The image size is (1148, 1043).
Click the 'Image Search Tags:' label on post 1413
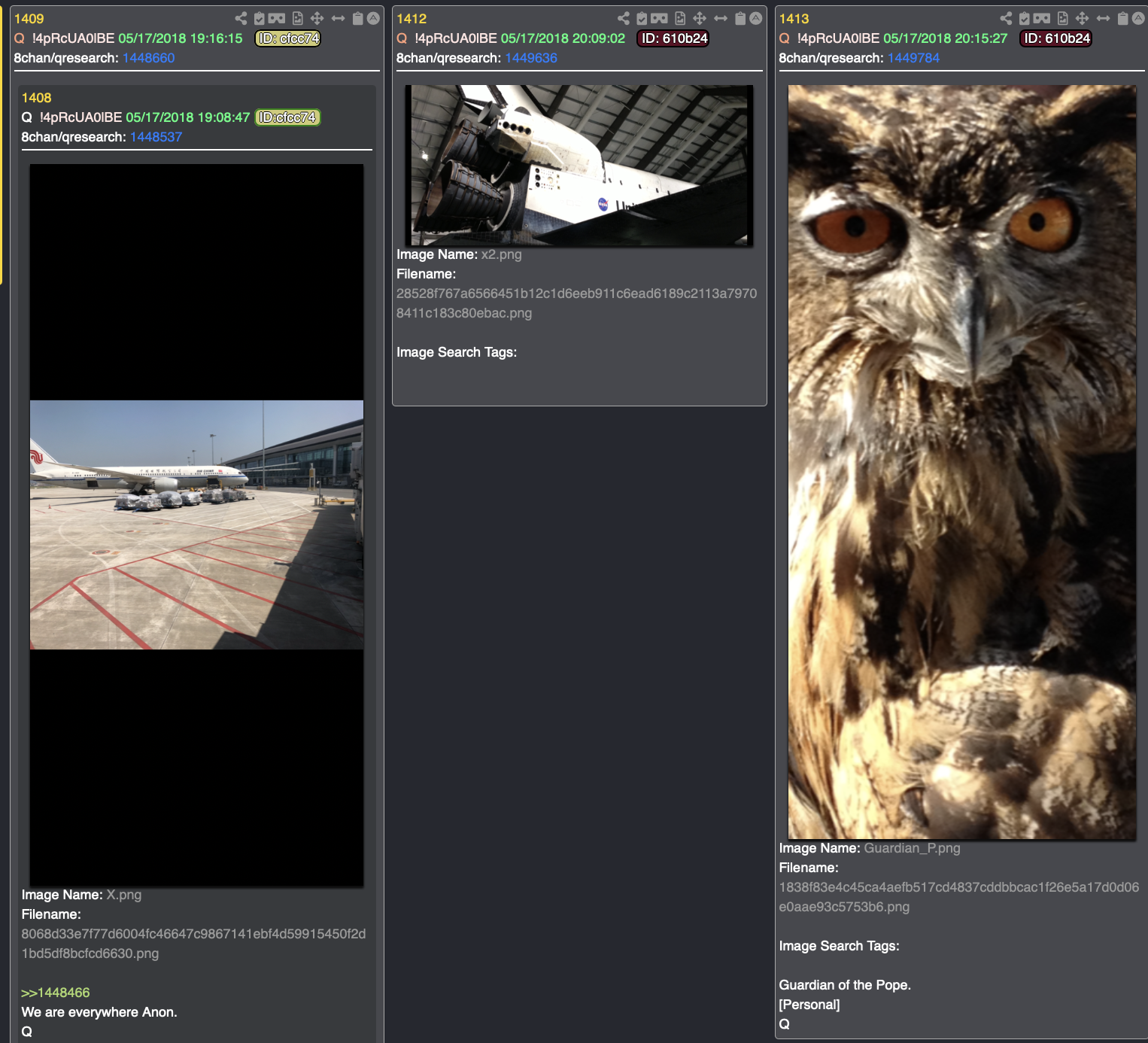coord(840,946)
